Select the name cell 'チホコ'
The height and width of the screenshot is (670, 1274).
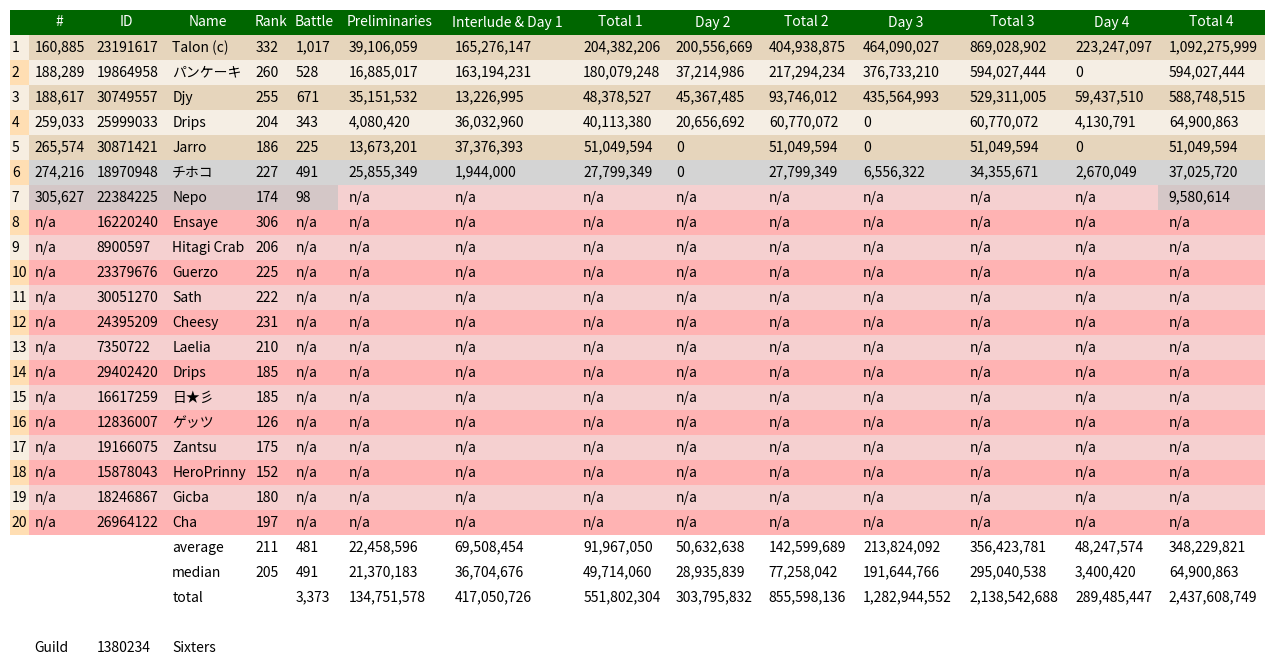click(192, 172)
